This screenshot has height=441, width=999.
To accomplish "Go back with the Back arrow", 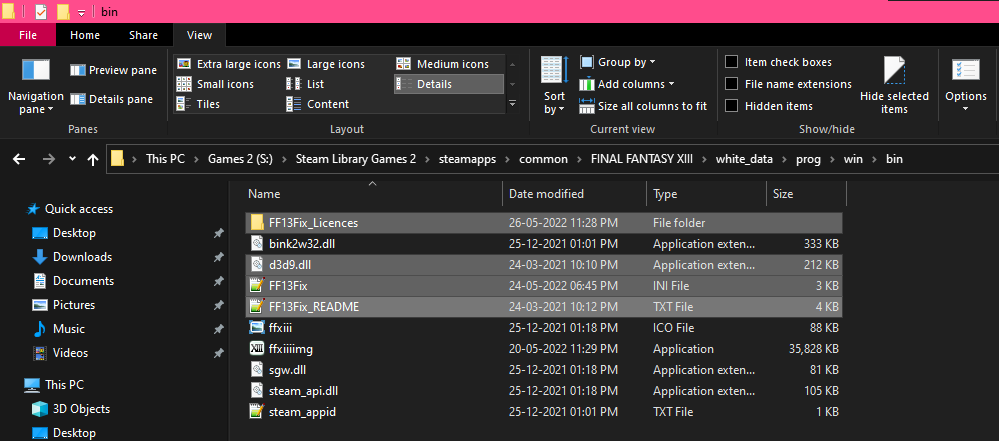I will [19, 159].
